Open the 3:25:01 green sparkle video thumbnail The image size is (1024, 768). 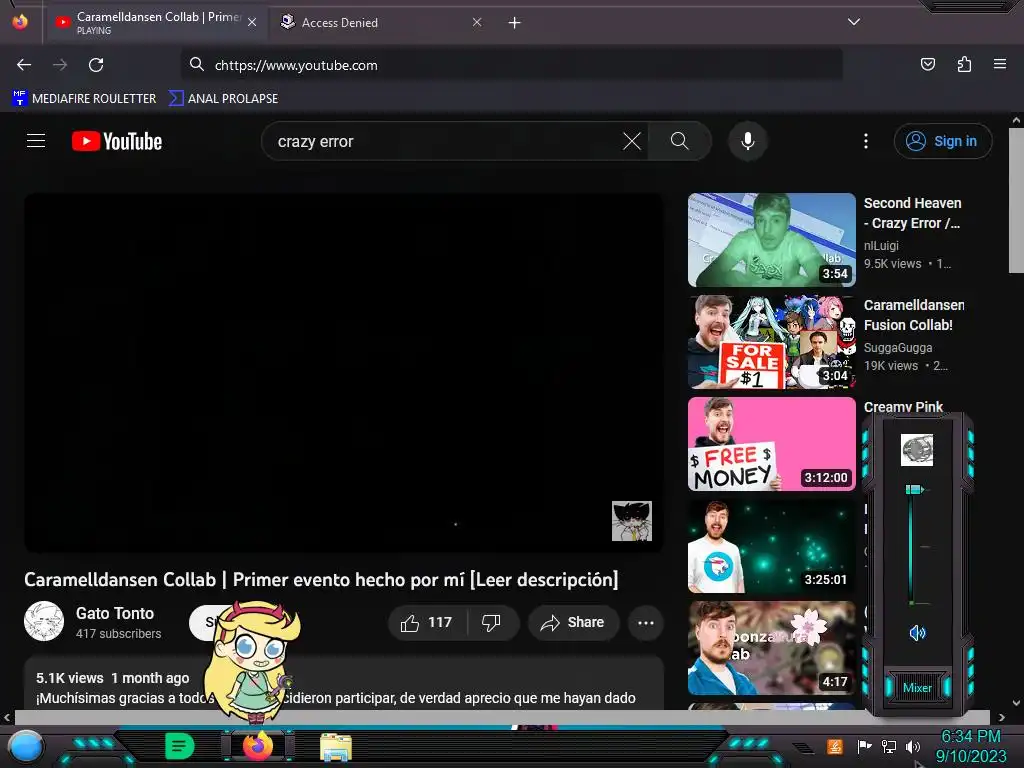click(x=771, y=546)
